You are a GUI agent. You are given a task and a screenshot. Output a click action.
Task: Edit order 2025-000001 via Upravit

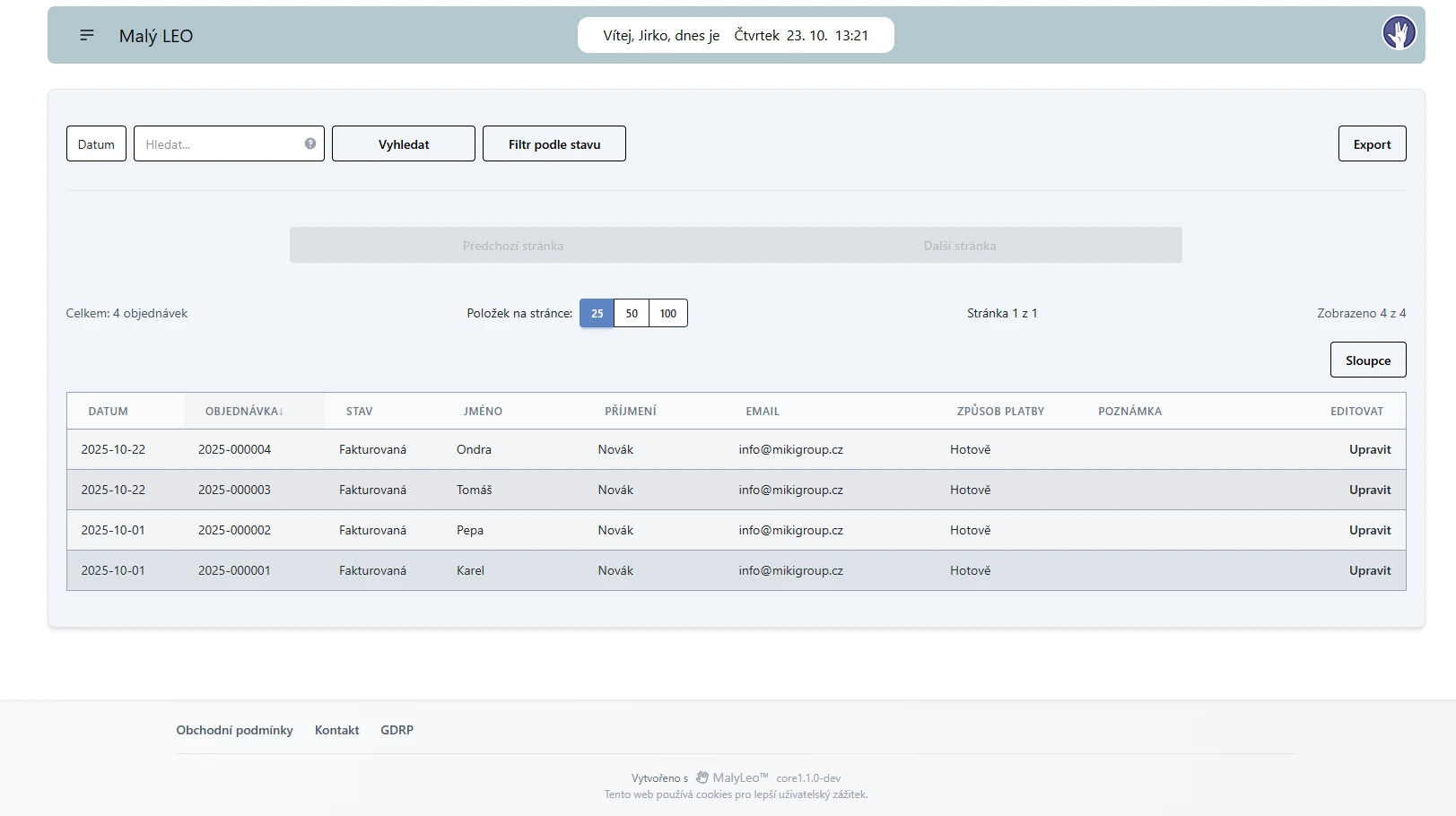1369,570
